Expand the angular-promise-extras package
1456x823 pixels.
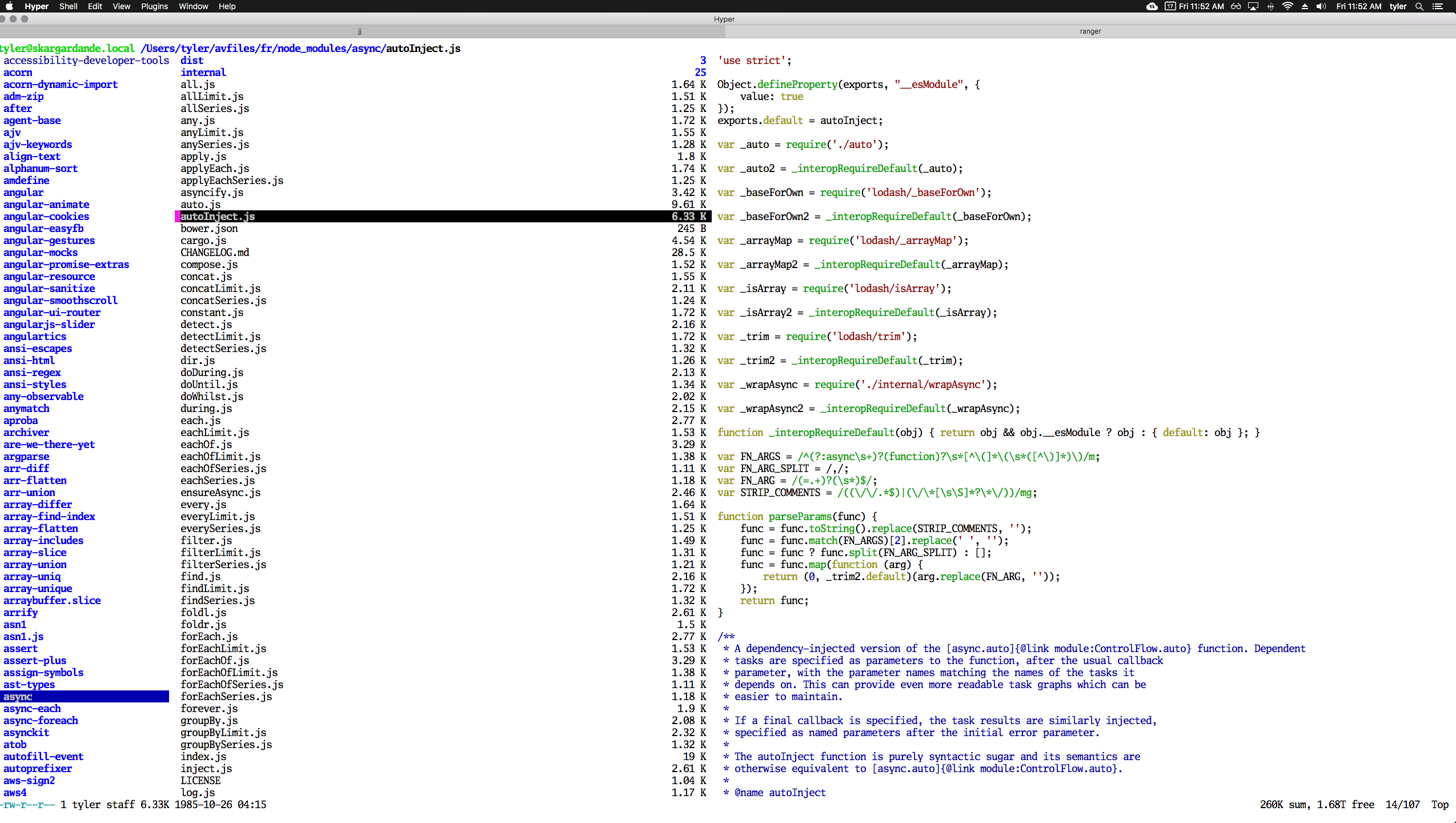[x=66, y=264]
